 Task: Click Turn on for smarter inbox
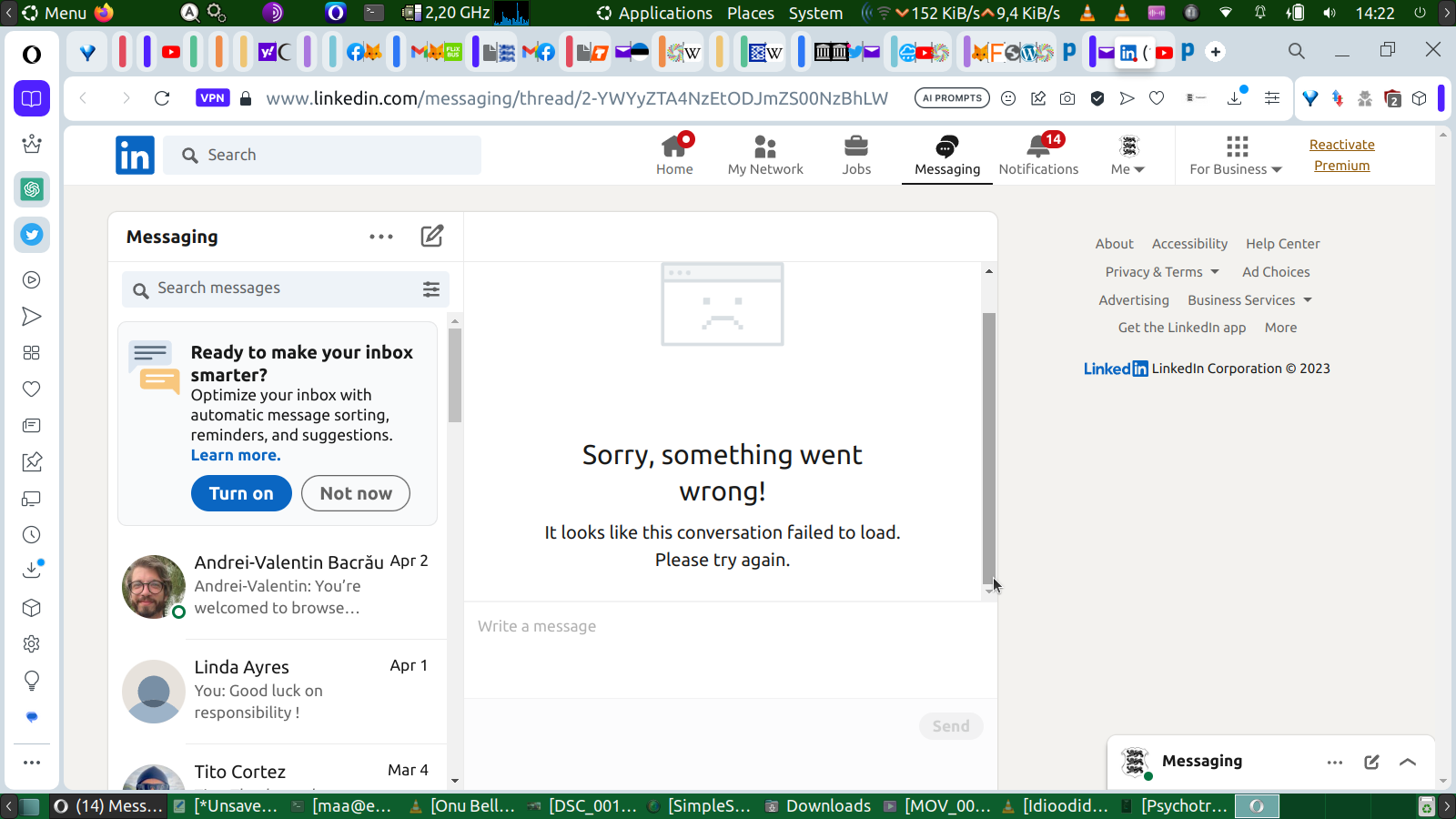(241, 493)
